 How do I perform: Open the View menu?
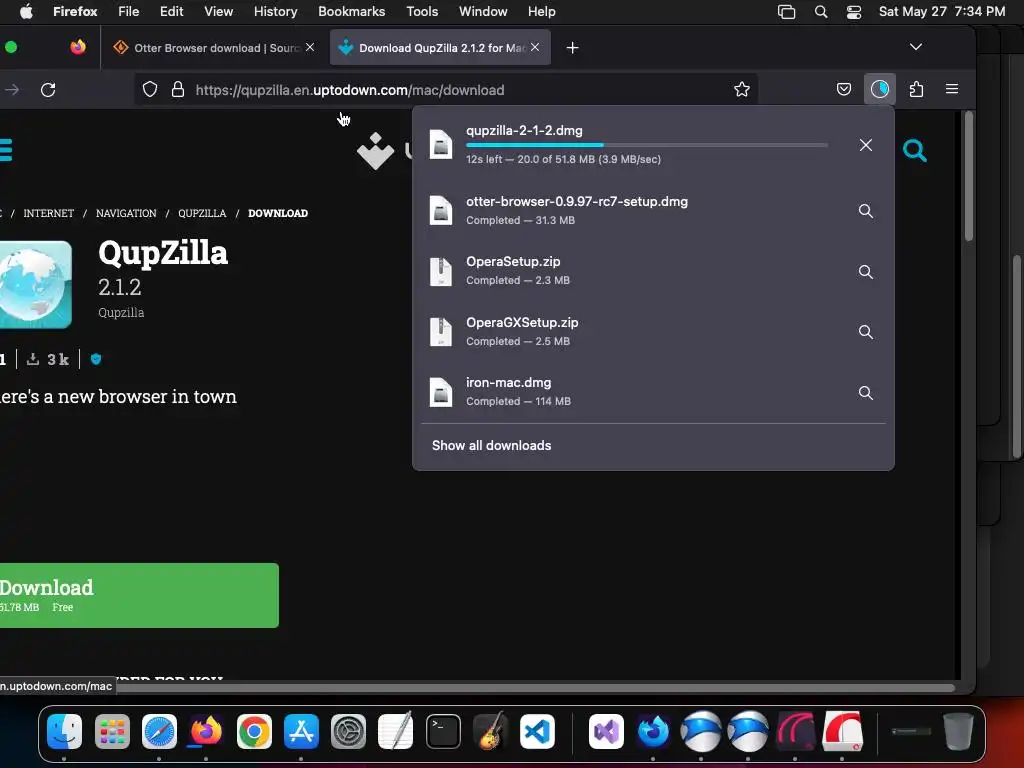(x=218, y=11)
